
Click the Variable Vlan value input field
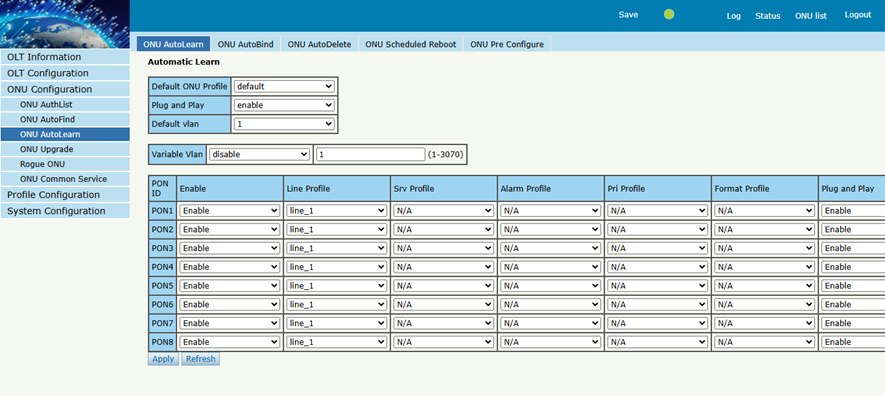point(370,154)
